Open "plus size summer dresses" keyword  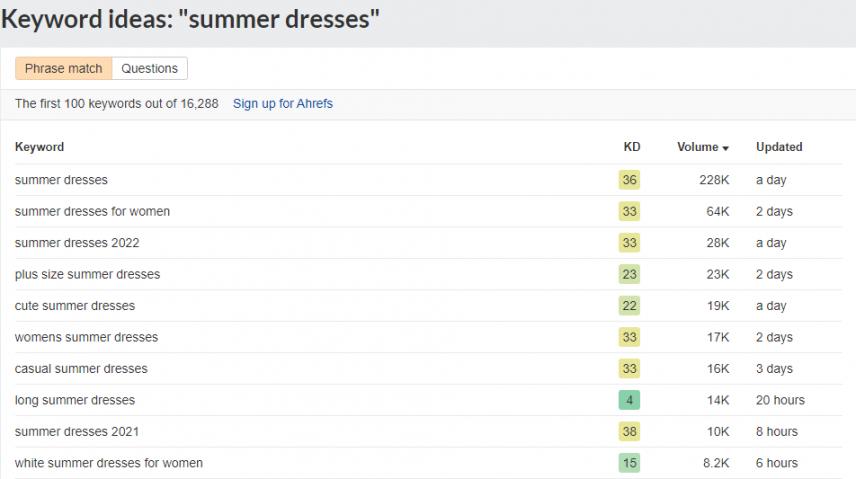[x=87, y=274]
